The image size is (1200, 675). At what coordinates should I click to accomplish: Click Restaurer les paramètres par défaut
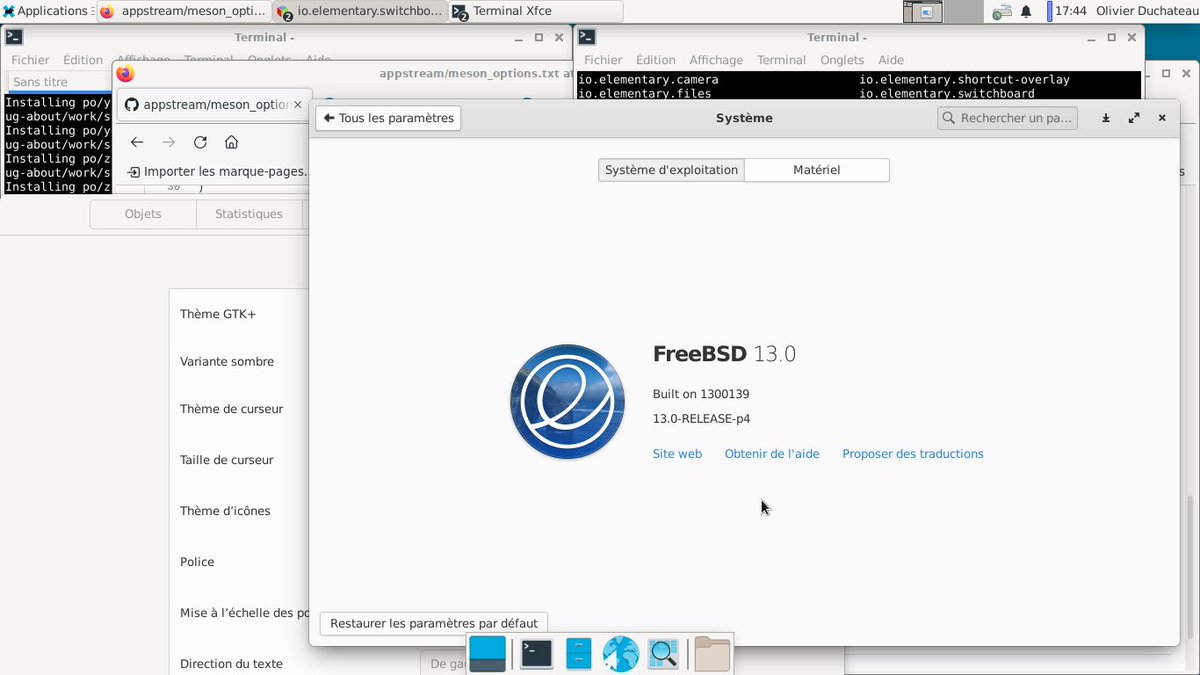(434, 622)
